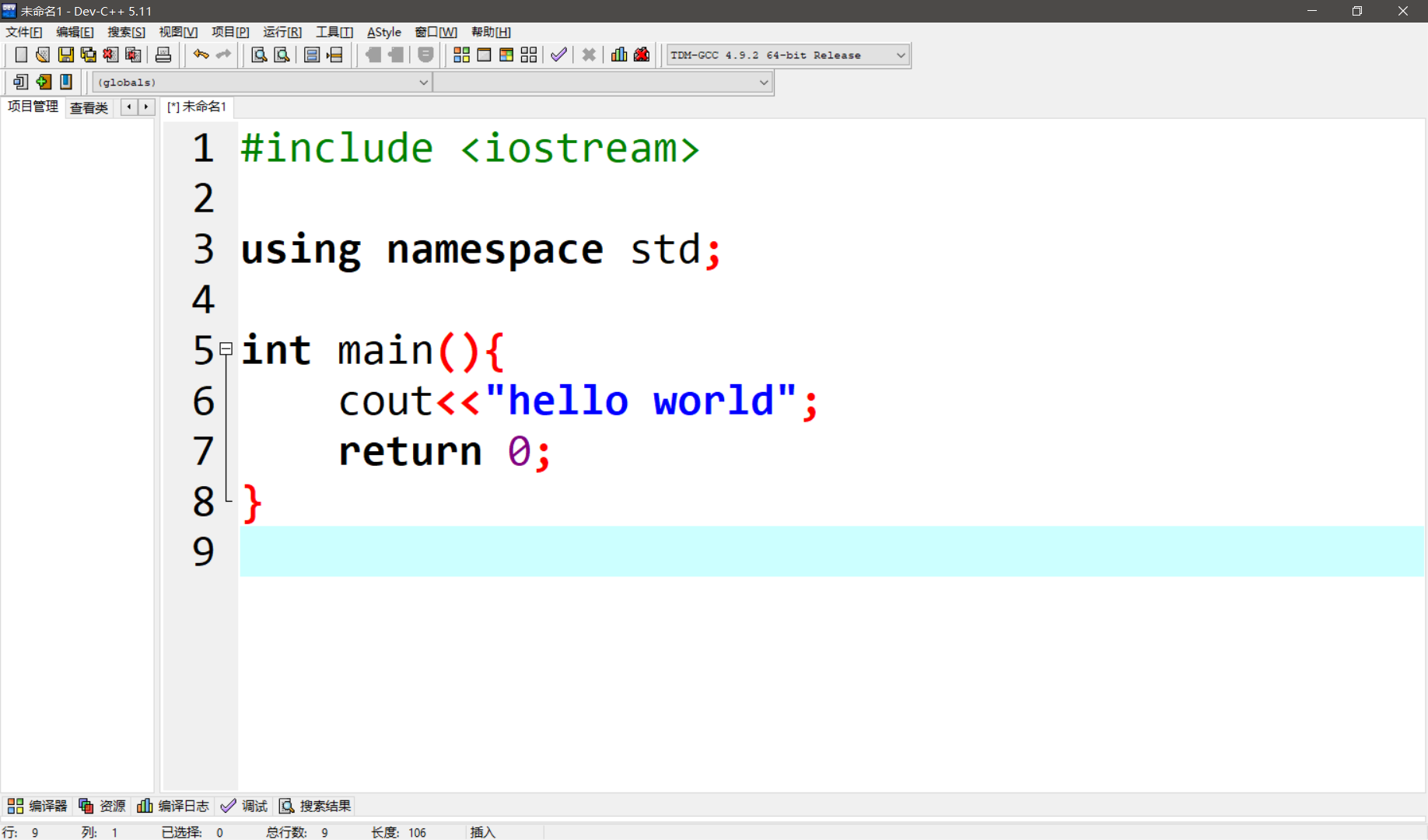Switch to the 项目管理 sidebar tab
The height and width of the screenshot is (840, 1428).
[33, 107]
